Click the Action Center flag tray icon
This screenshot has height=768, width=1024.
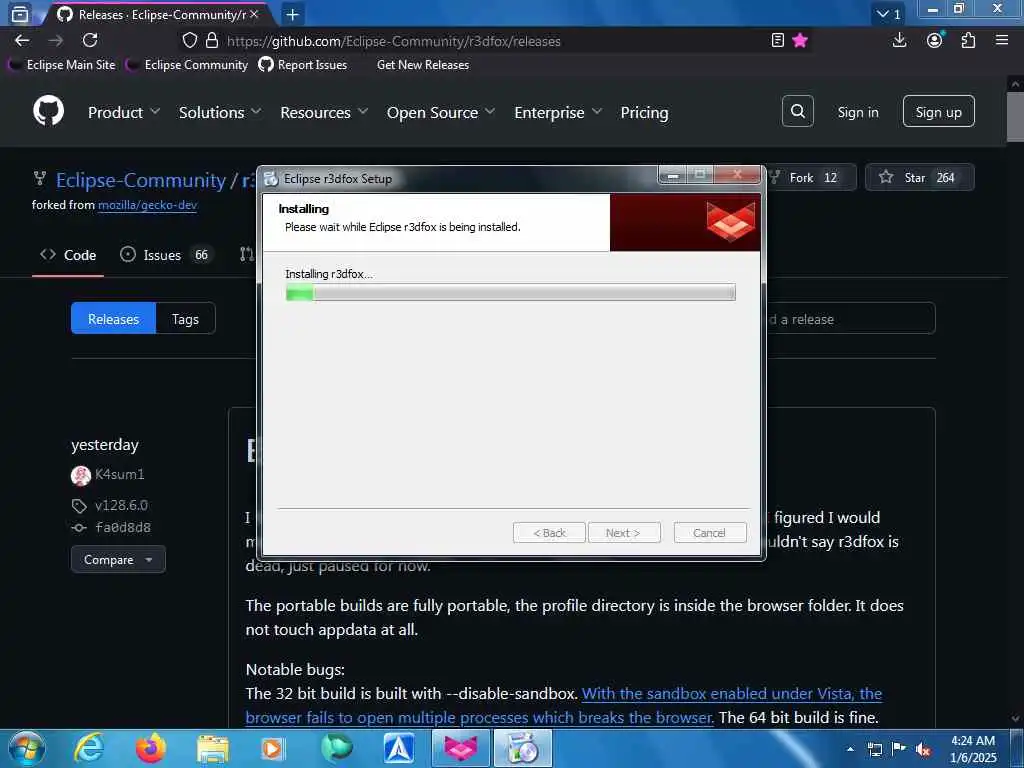click(899, 749)
